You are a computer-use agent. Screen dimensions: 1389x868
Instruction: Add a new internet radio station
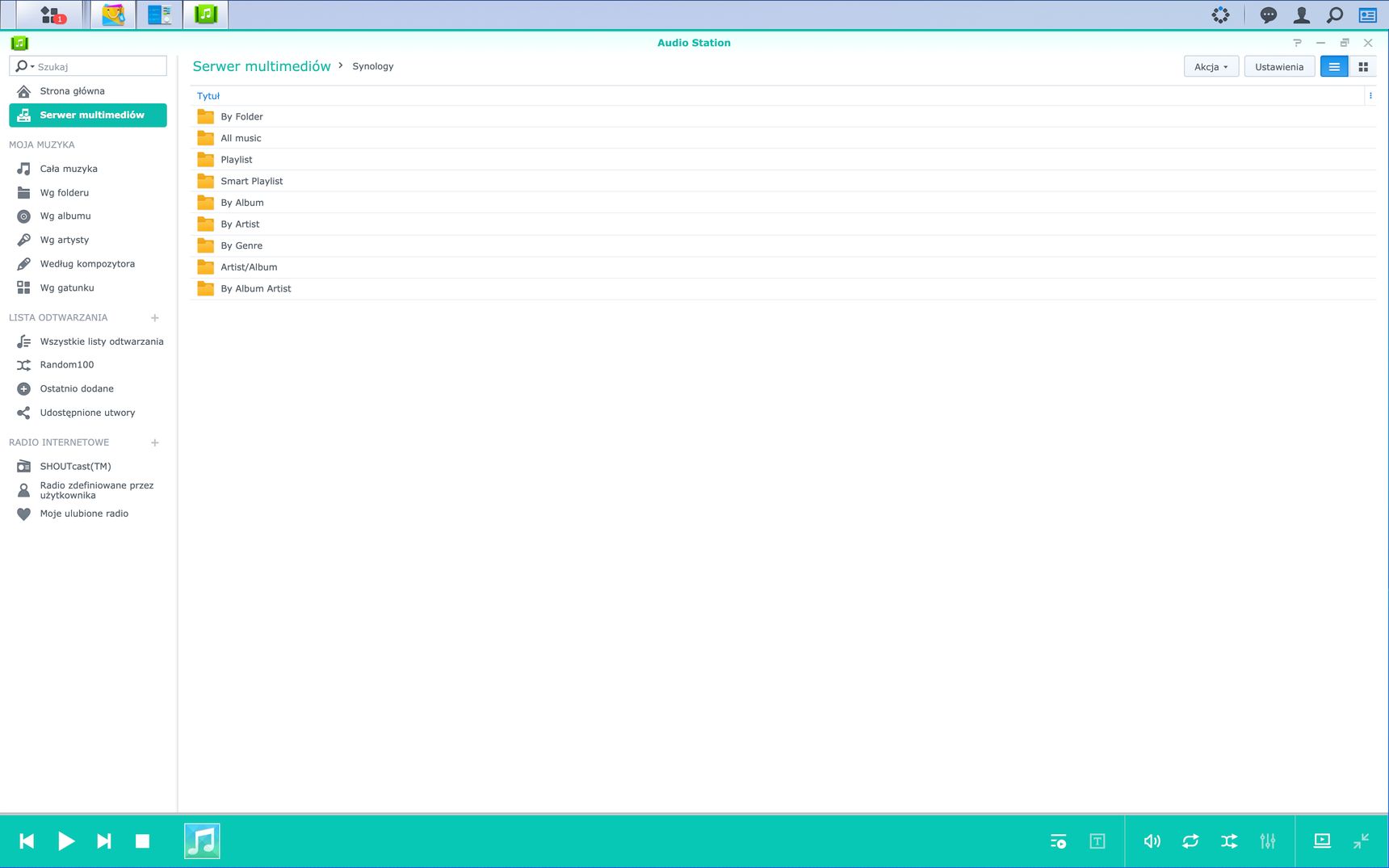(155, 442)
